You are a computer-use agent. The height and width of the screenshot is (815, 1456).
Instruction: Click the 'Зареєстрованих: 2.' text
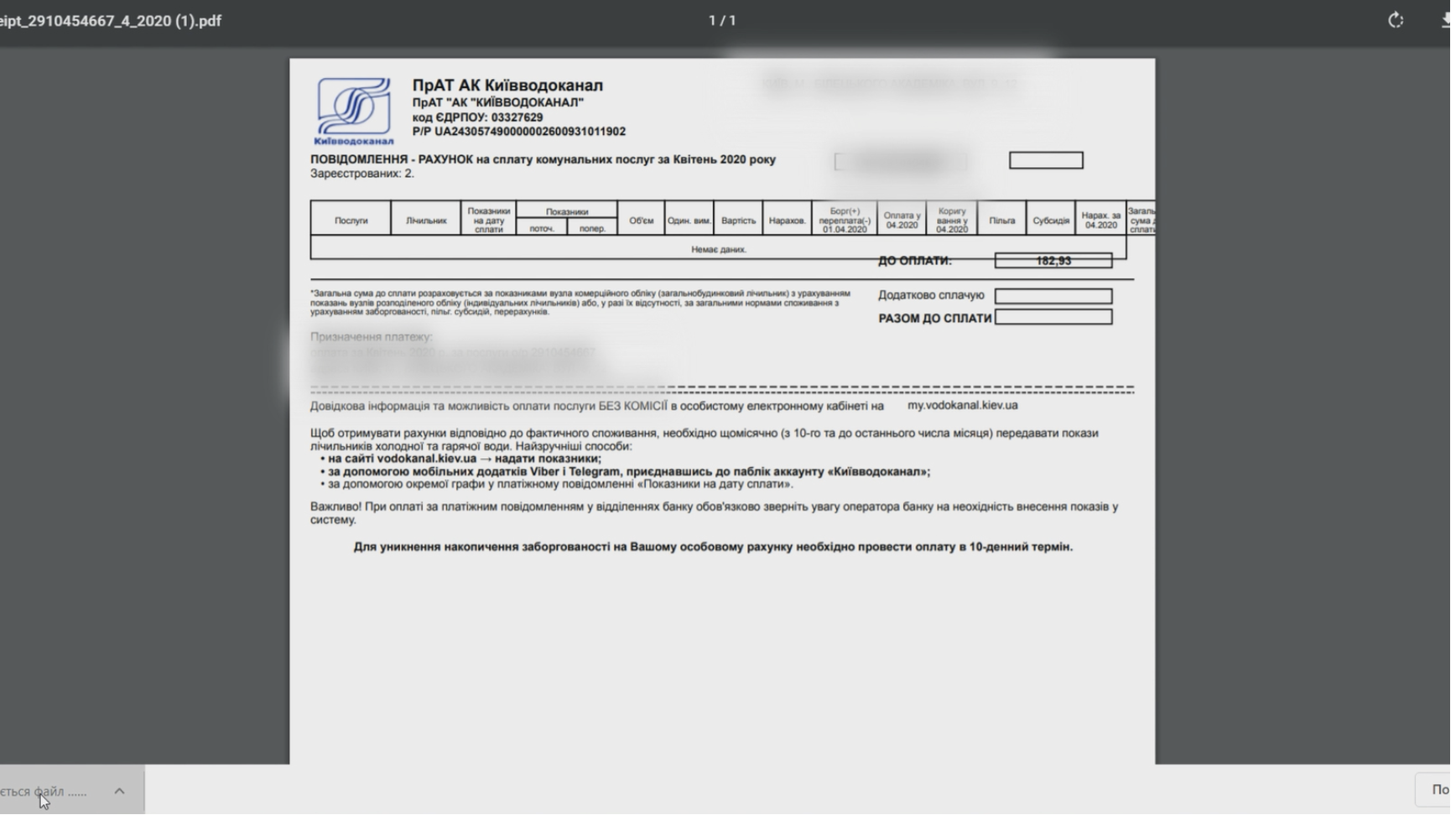(362, 174)
